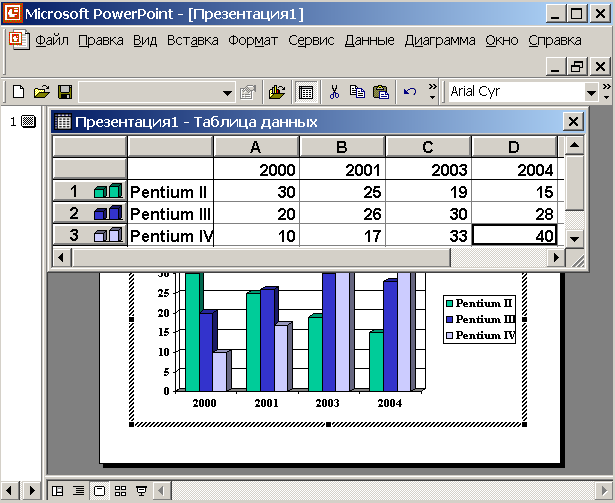This screenshot has height=503, width=615.
Task: Select row 2 header with blue bars
Action: (x=89, y=213)
